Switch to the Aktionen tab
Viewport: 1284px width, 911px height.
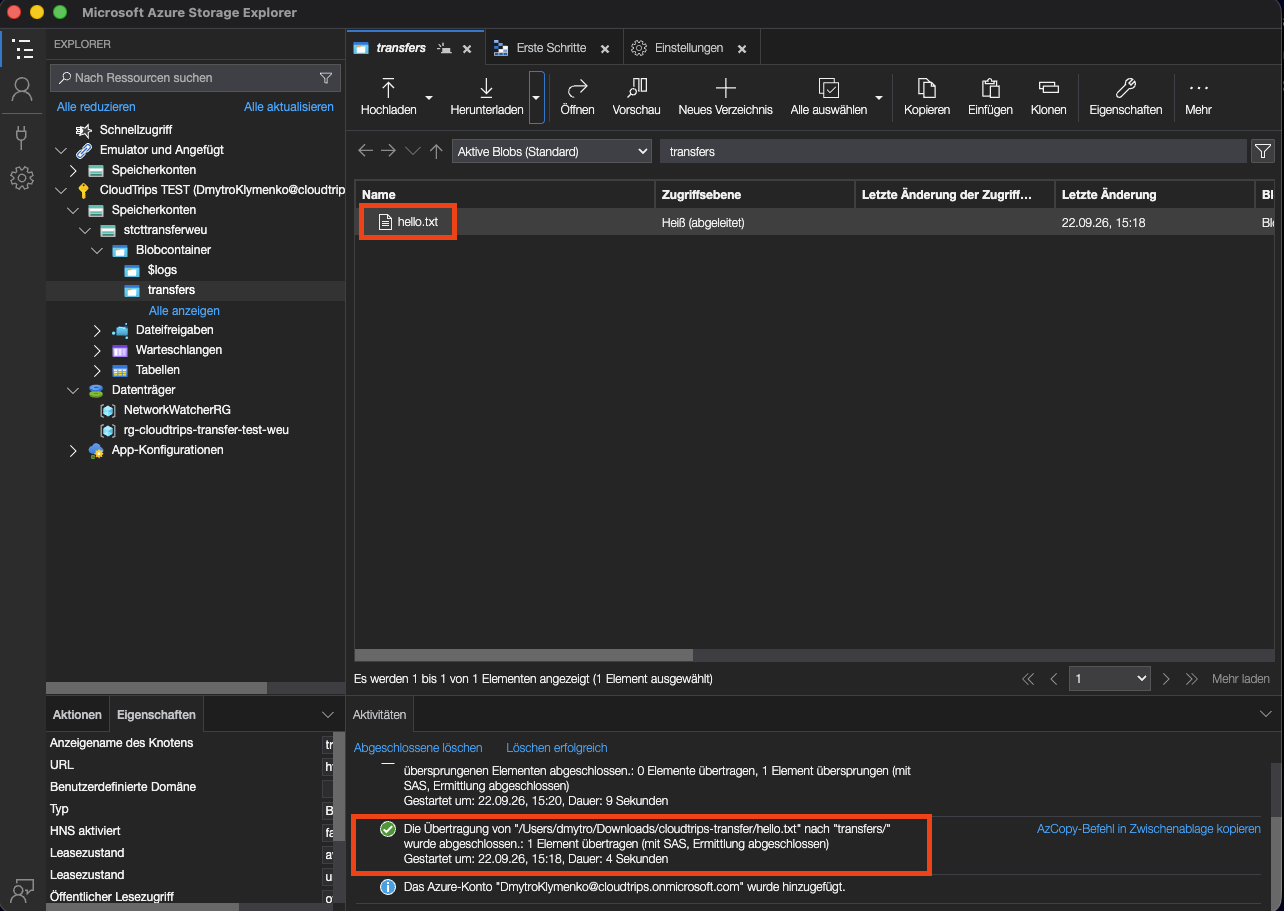(77, 715)
